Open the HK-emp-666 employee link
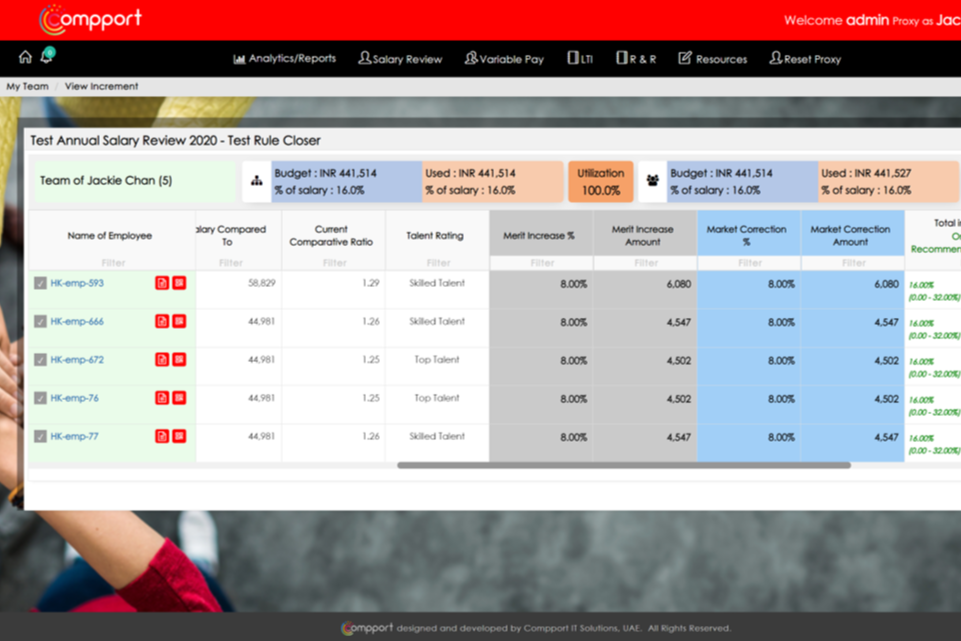Viewport: 961px width, 641px height. [x=77, y=321]
